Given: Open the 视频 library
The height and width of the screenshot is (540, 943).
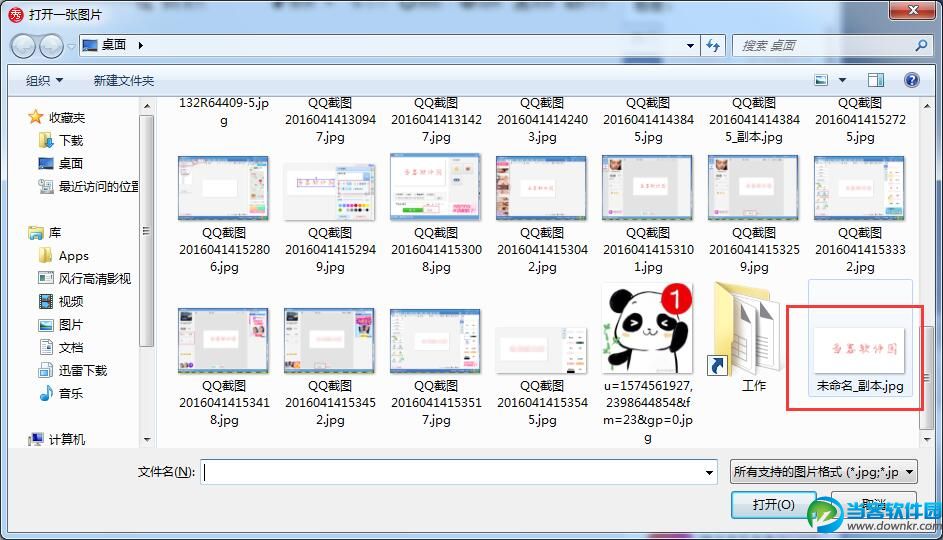Looking at the screenshot, I should coord(61,301).
